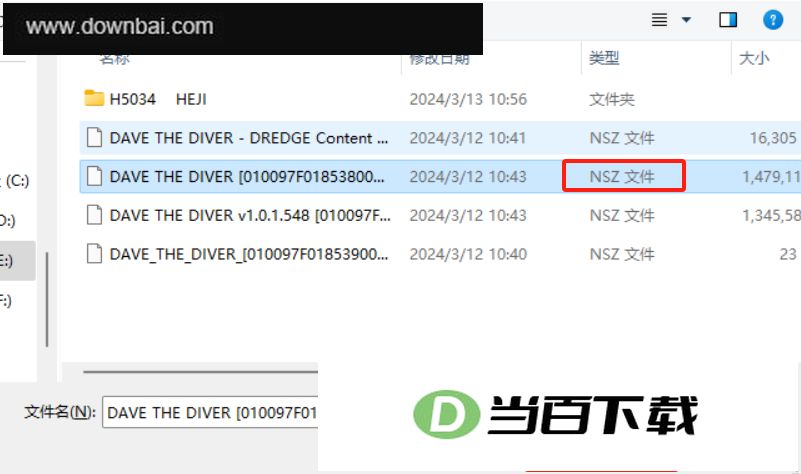Select DAVE THE DIVER - DREDGE Content file
Image resolution: width=801 pixels, height=474 pixels.
(x=249, y=138)
